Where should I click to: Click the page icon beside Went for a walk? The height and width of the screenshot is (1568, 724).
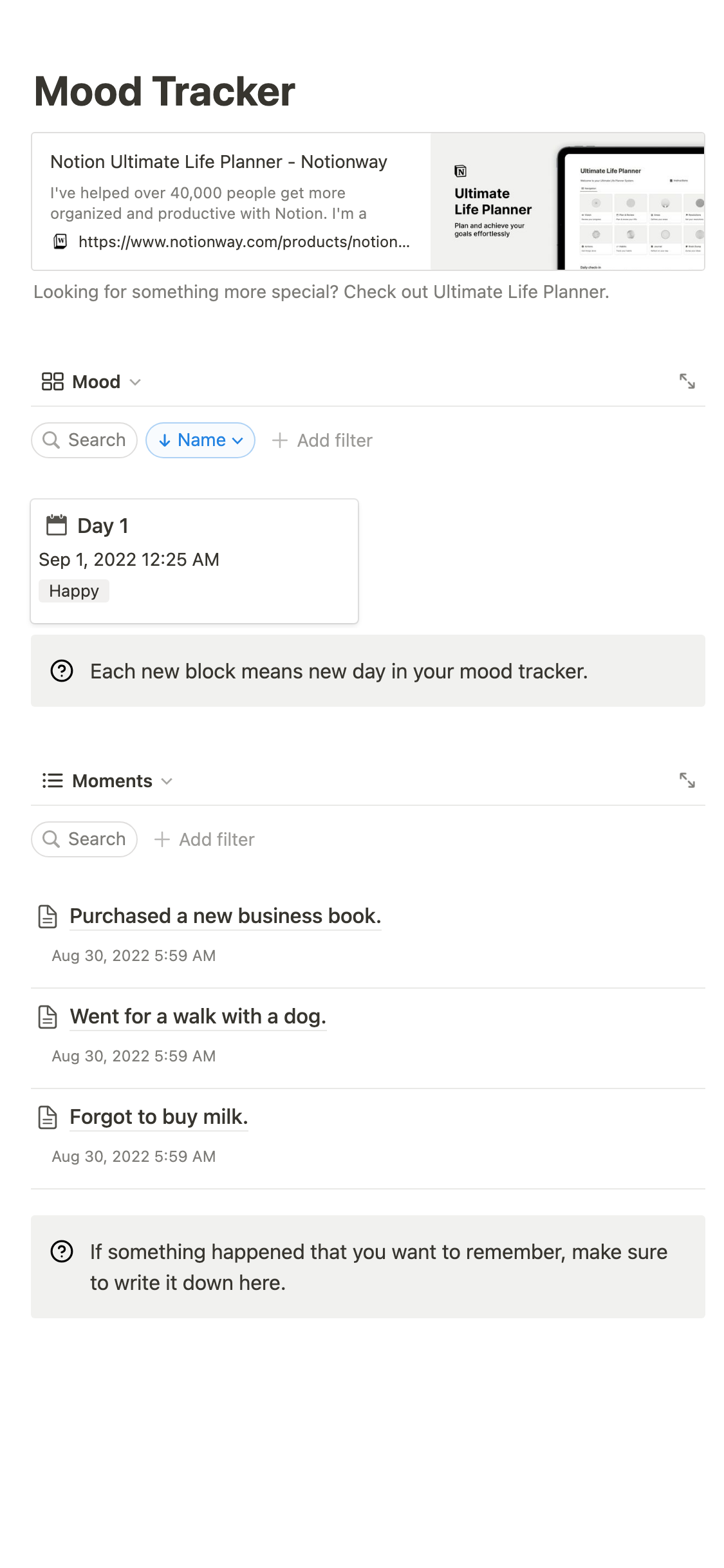(x=48, y=1017)
